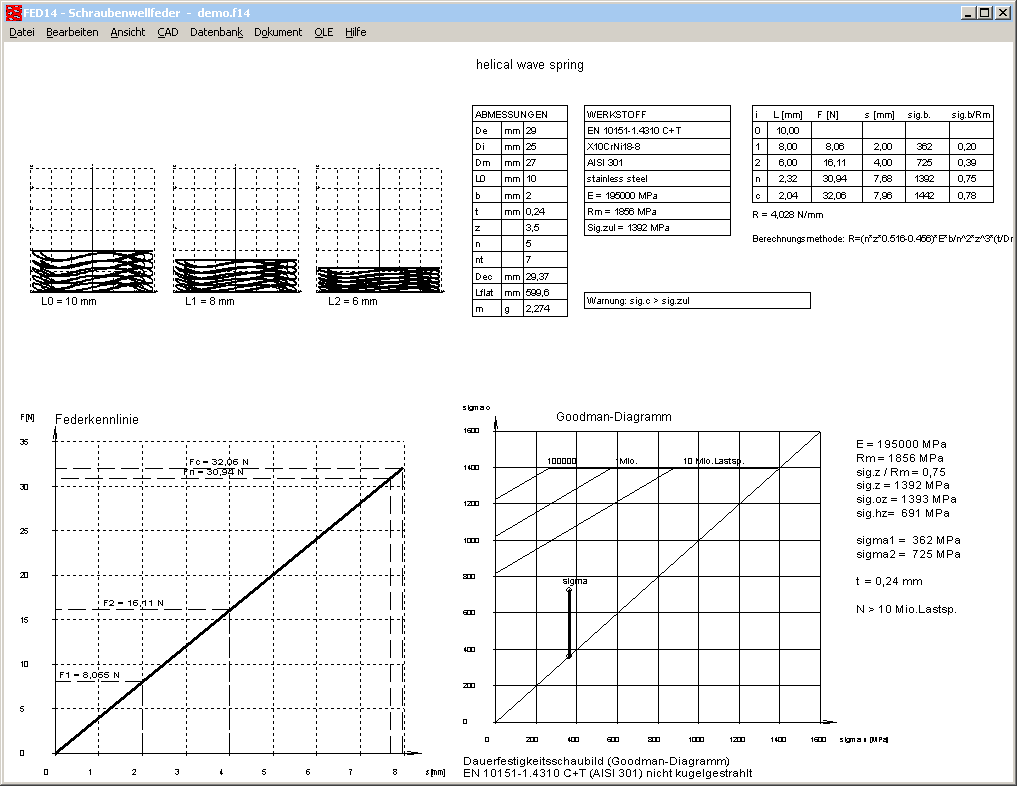Open the Hilfe menu
The width and height of the screenshot is (1017, 786).
tap(356, 32)
